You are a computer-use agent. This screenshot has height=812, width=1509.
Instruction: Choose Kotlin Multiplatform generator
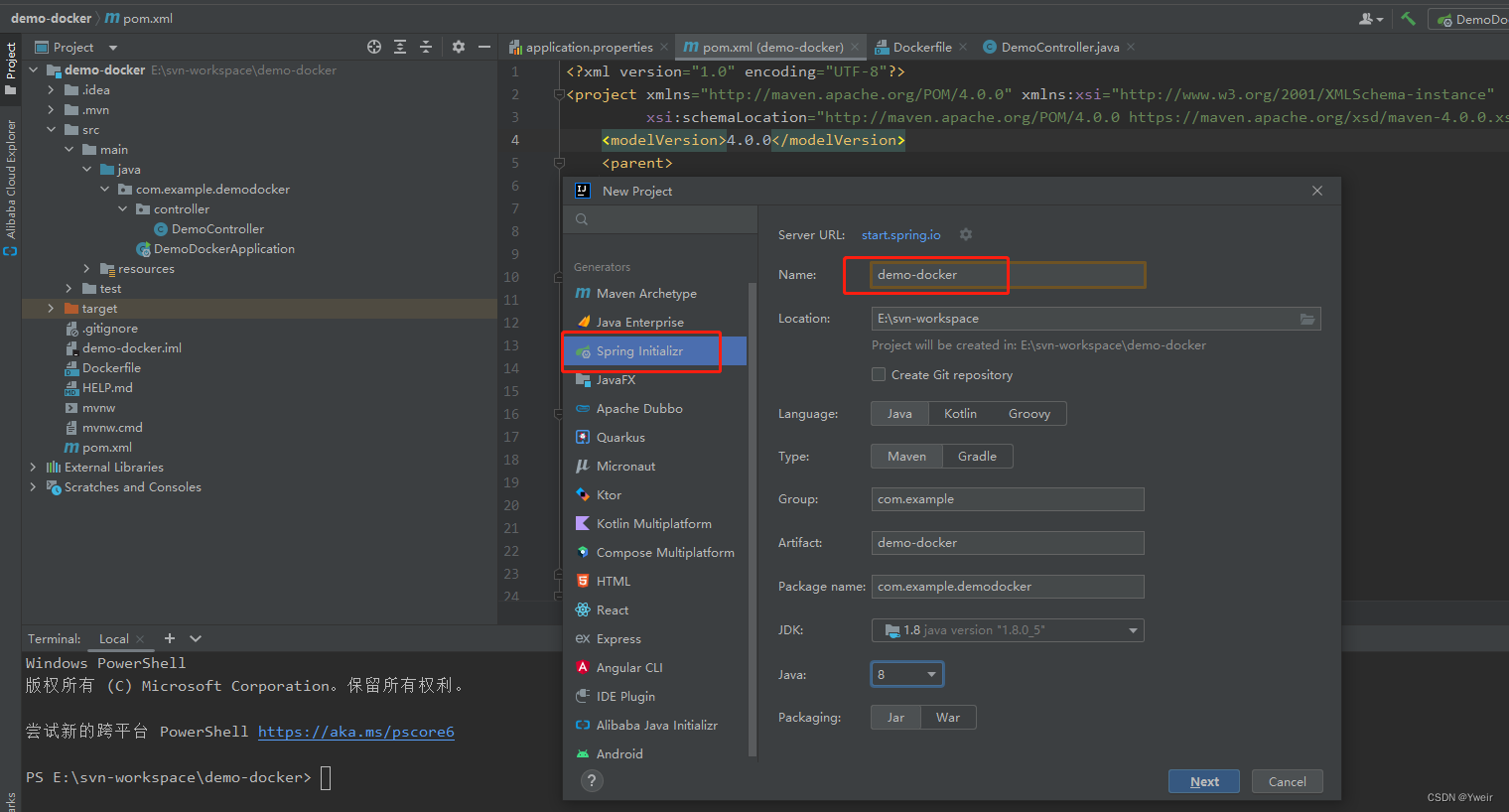pos(655,524)
